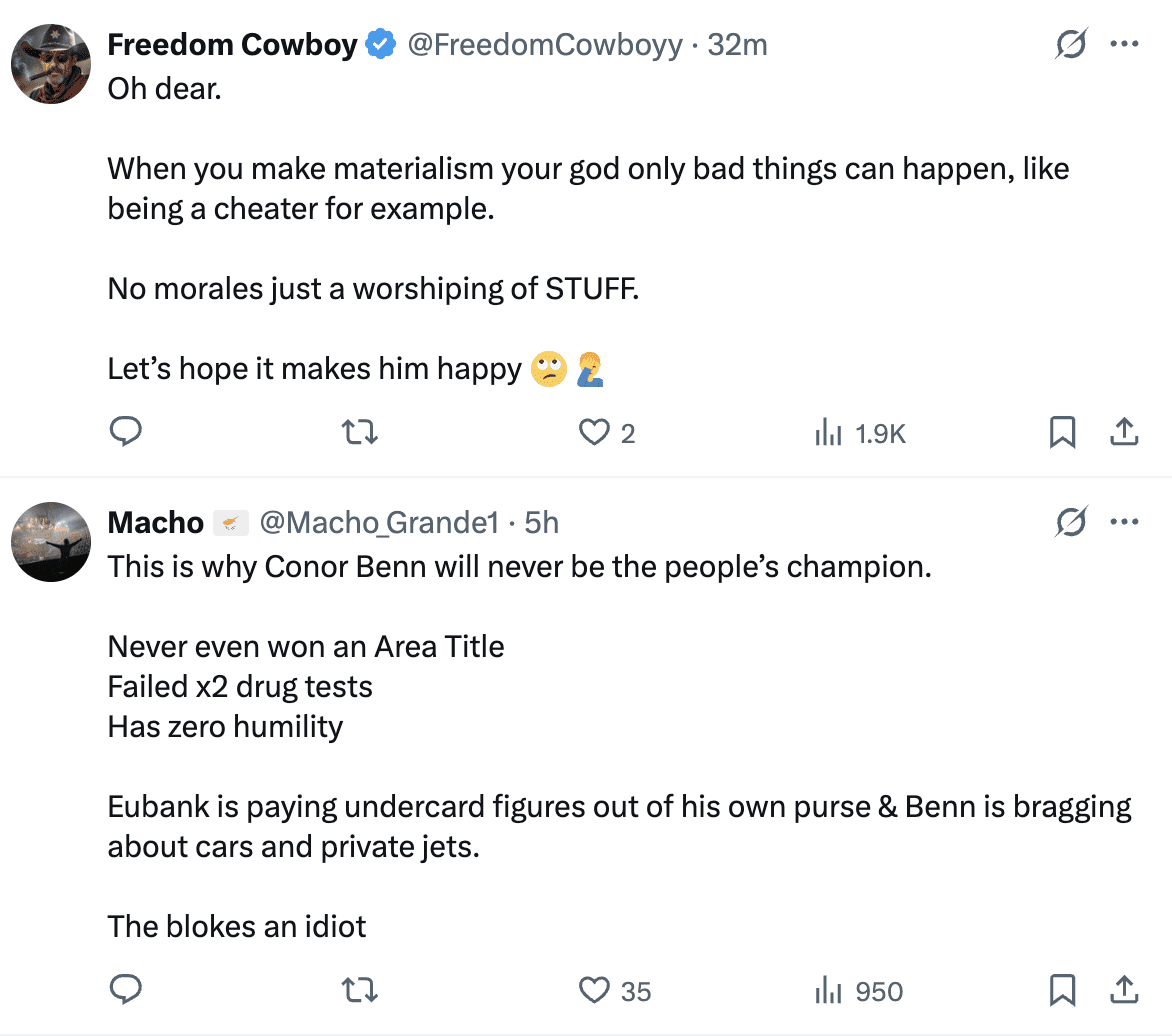Click the 32m timestamp on Freedom Cowboy's tweet
This screenshot has width=1172, height=1036.
(739, 44)
